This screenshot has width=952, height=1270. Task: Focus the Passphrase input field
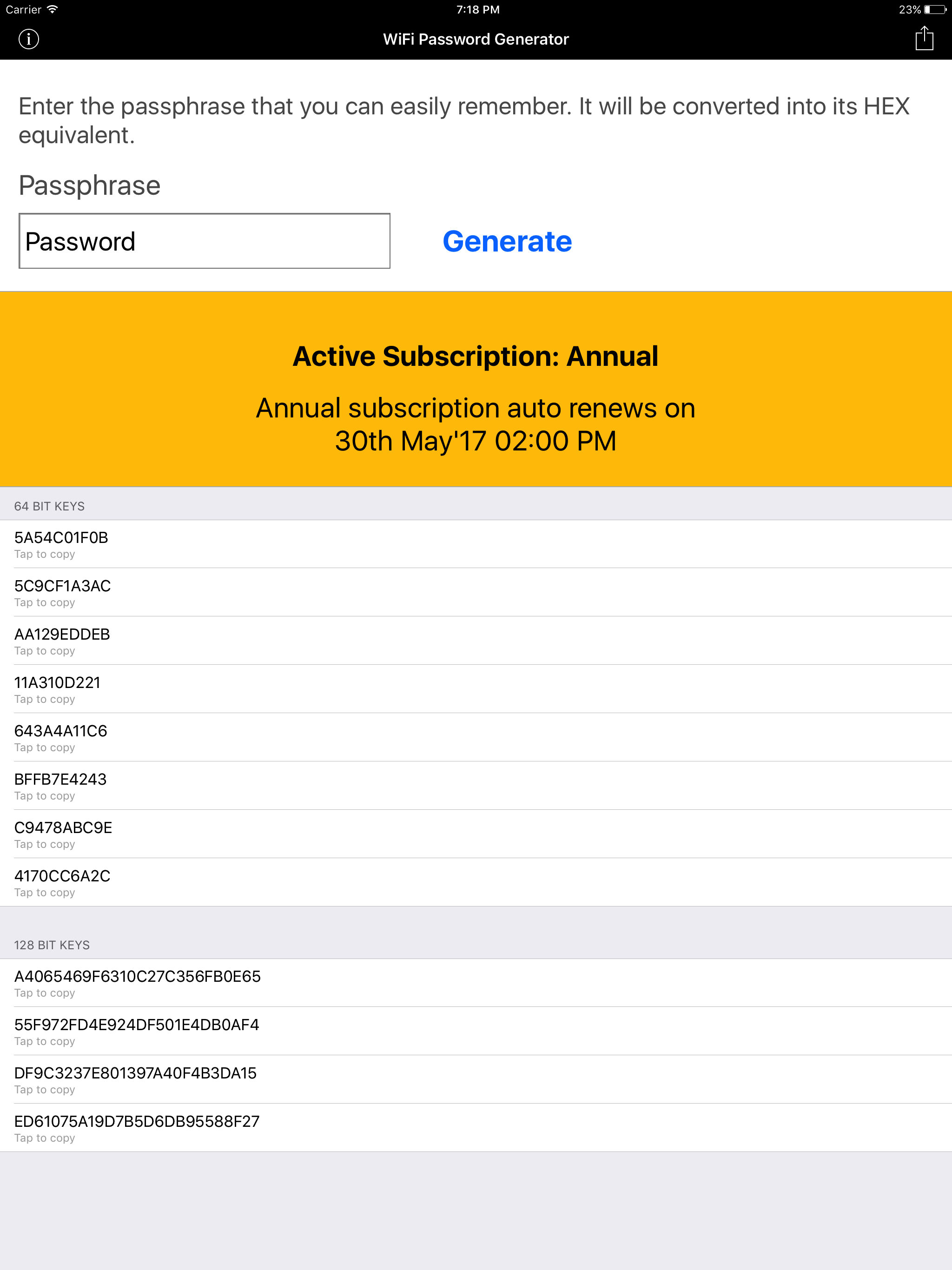tap(205, 241)
